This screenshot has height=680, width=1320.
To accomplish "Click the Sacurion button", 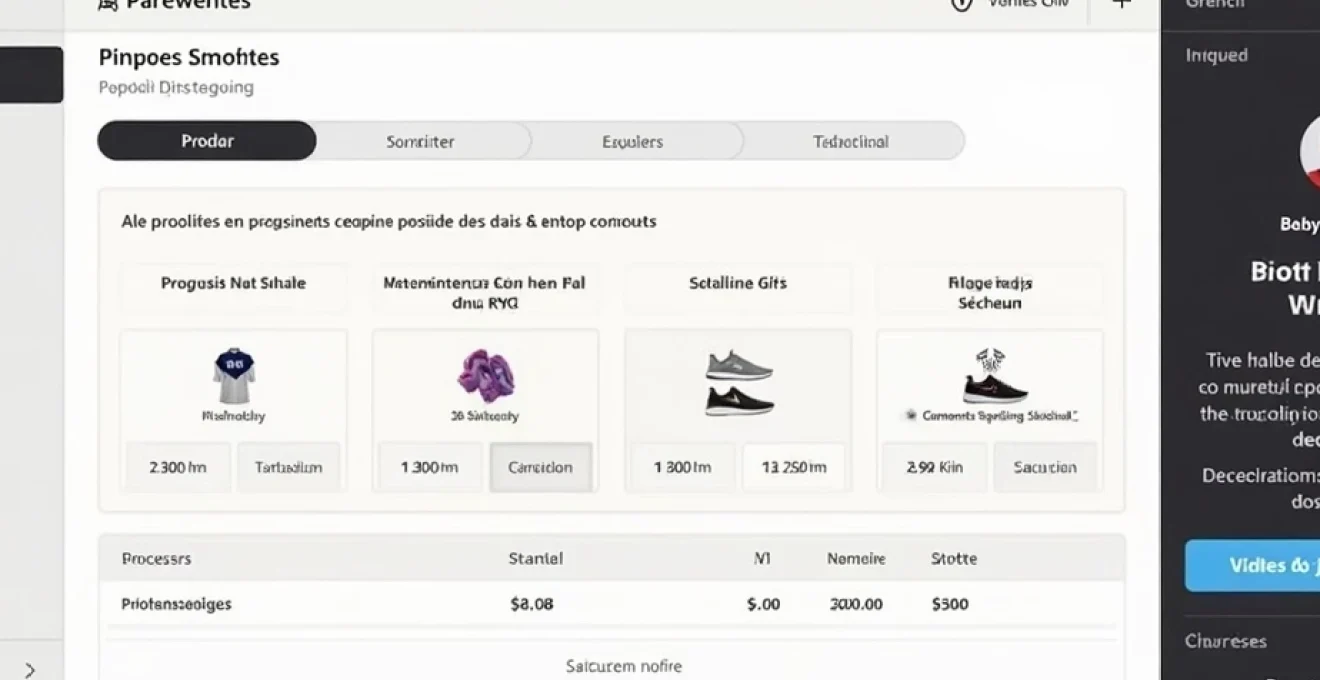I will coord(1045,467).
